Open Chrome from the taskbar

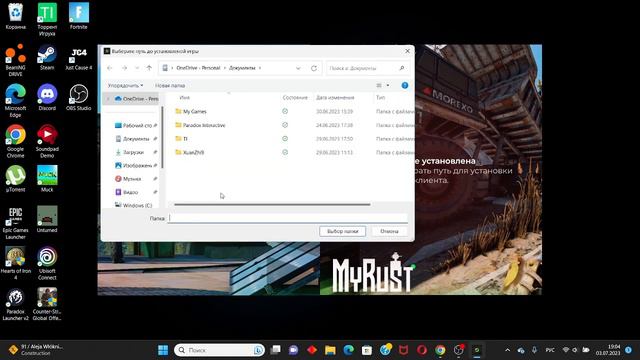440,350
